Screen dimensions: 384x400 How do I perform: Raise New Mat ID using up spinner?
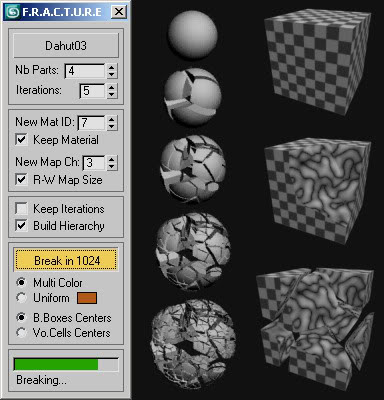click(x=112, y=119)
